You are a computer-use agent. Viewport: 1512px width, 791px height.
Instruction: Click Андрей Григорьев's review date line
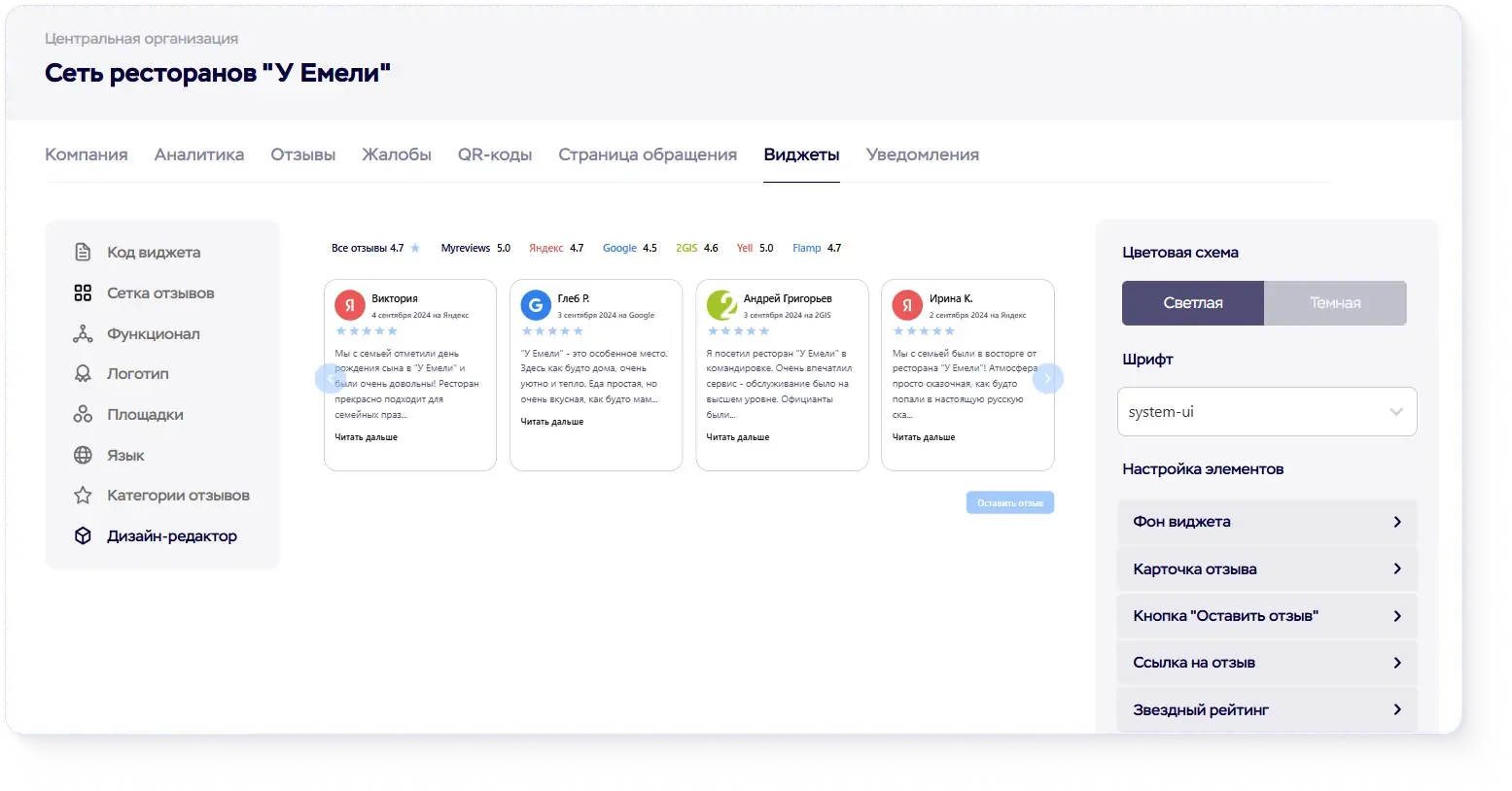[x=788, y=316]
